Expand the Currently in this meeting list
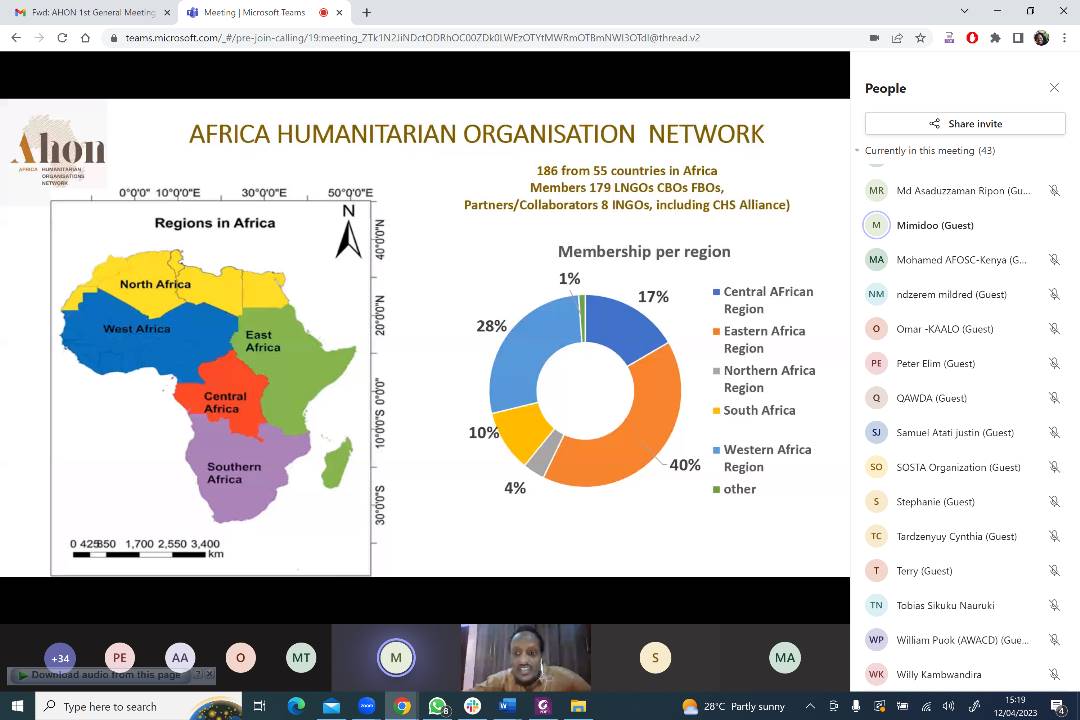 coord(857,150)
